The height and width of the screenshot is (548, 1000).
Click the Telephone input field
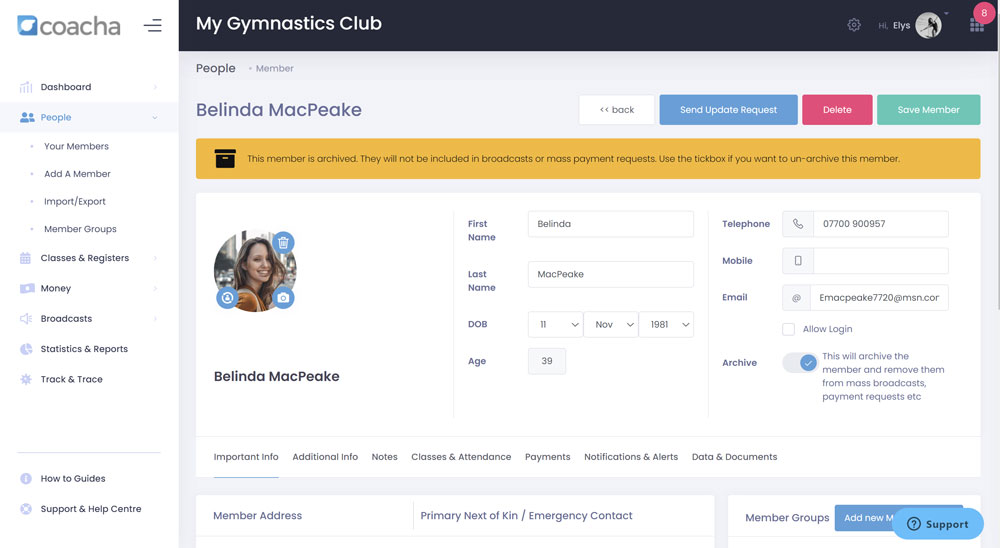click(x=880, y=224)
